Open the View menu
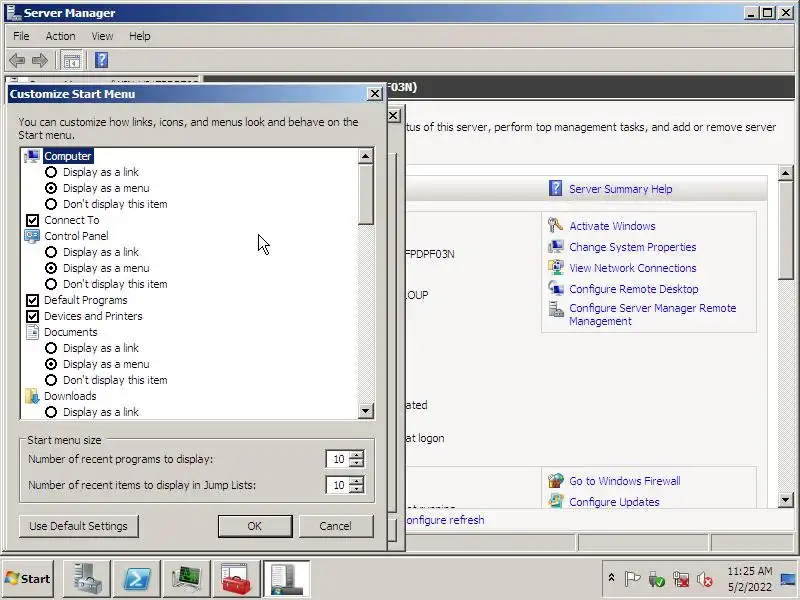The image size is (800, 600). click(x=102, y=36)
